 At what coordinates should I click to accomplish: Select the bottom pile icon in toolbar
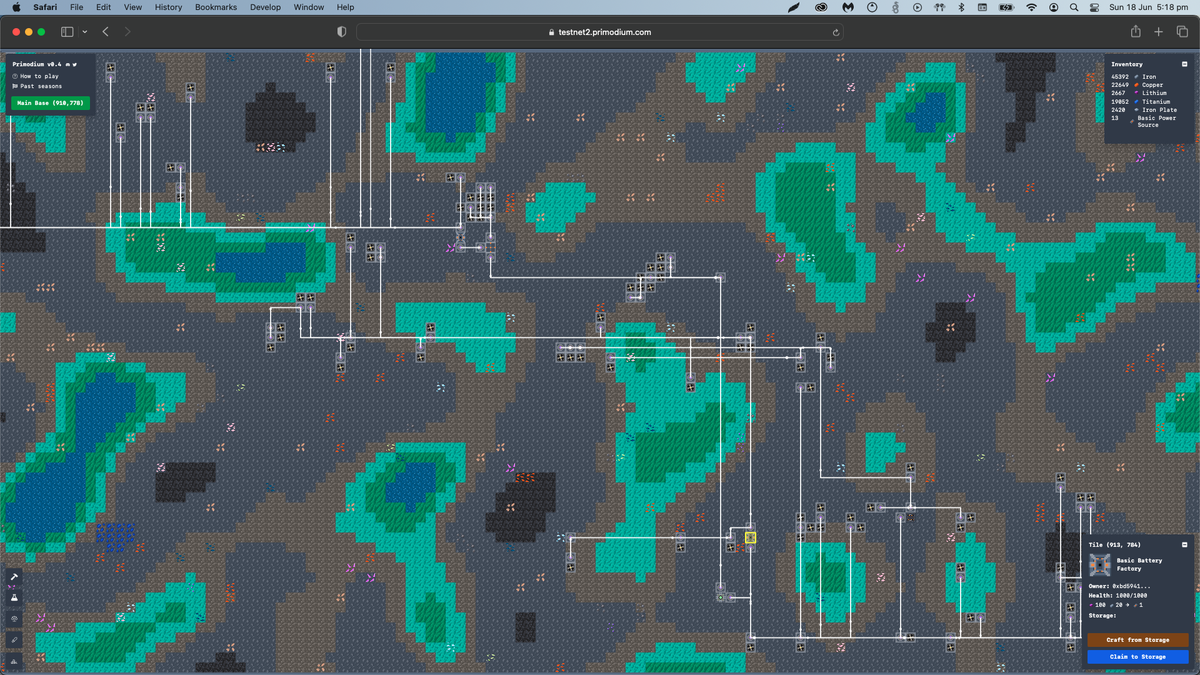tap(14, 661)
